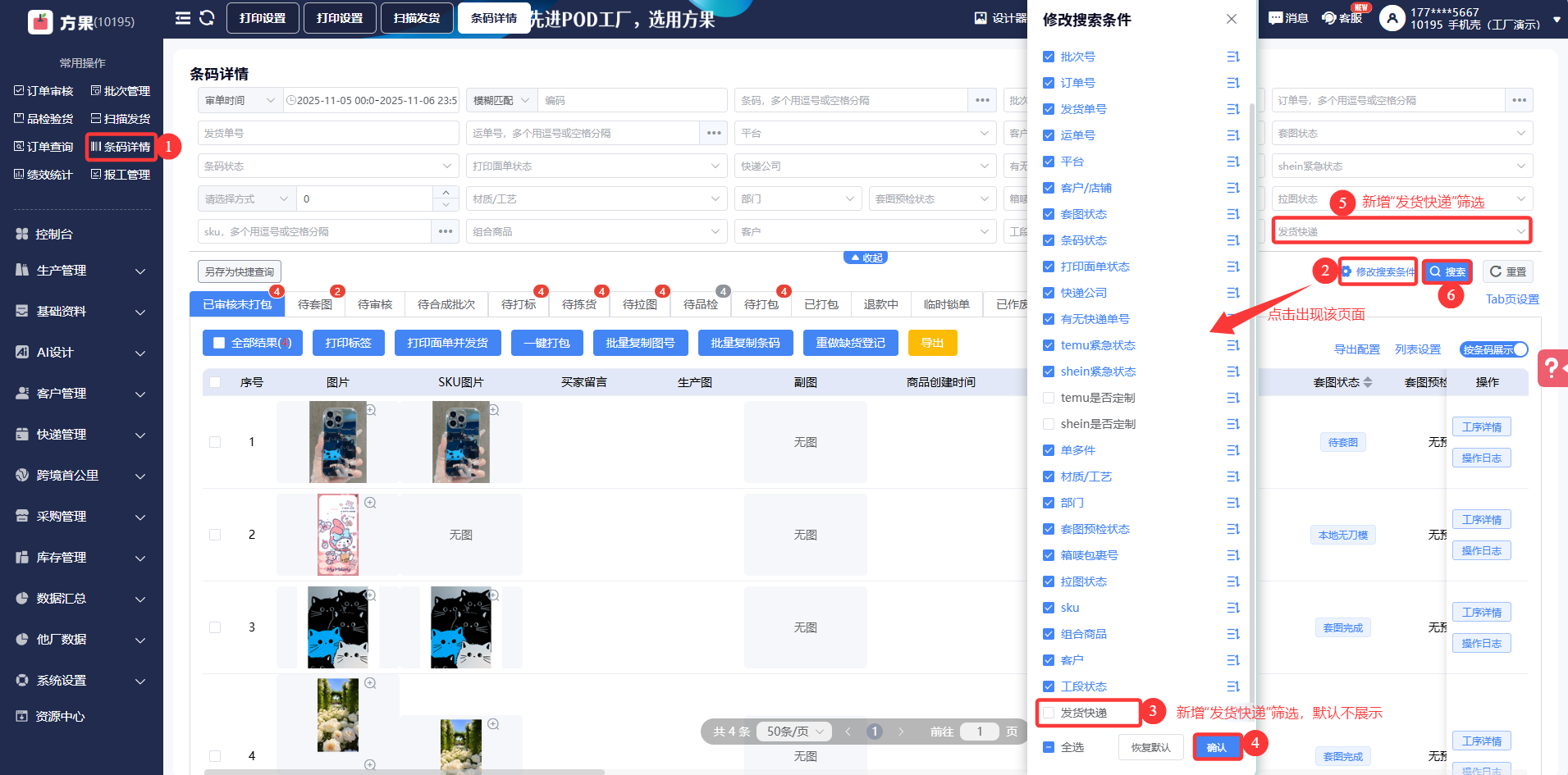Open the 客服 customer service icon

click(1329, 18)
